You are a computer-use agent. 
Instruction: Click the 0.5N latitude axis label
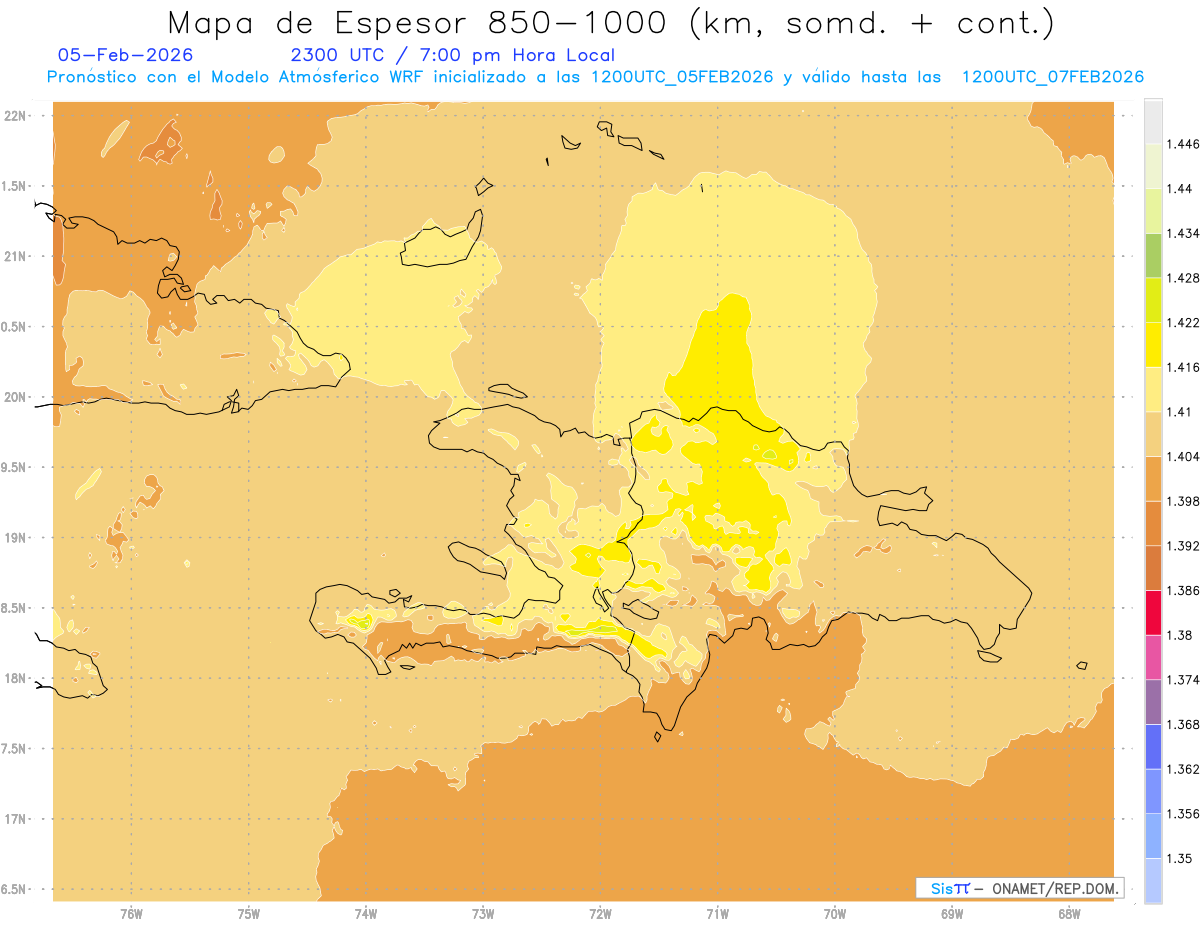coord(15,327)
